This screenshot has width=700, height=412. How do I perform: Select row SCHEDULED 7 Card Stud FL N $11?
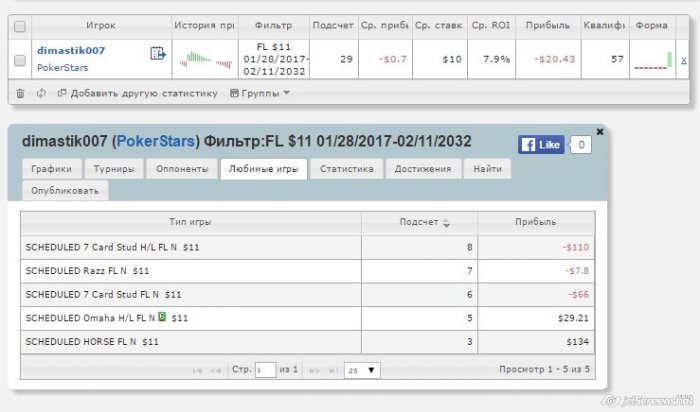pos(308,295)
